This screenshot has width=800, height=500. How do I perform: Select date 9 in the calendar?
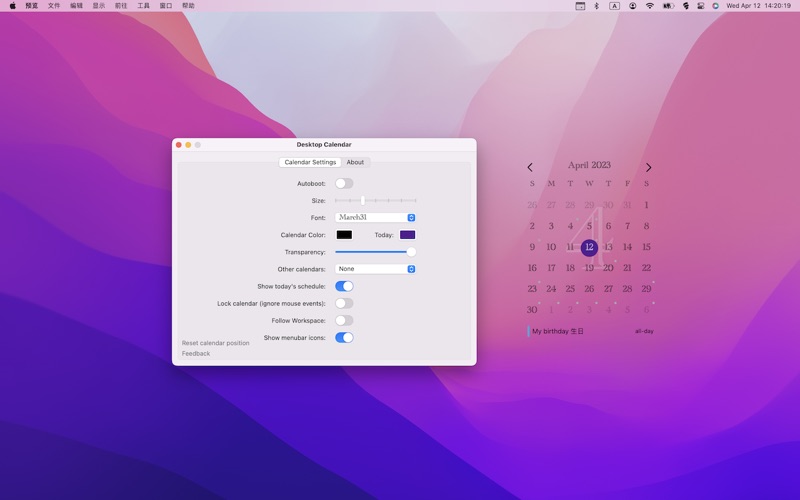pos(532,247)
